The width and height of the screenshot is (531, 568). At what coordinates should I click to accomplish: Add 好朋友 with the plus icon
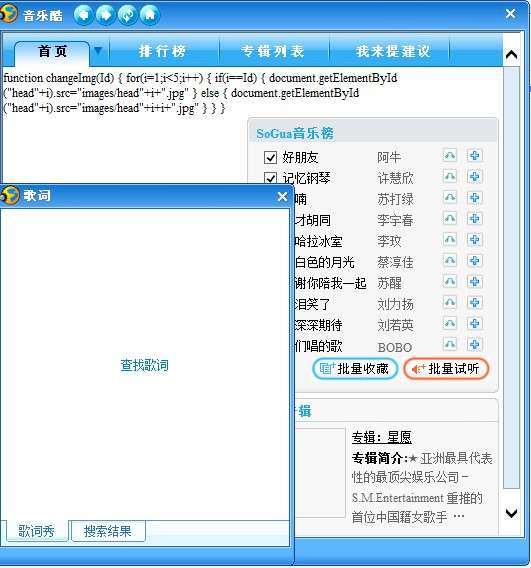[x=474, y=156]
